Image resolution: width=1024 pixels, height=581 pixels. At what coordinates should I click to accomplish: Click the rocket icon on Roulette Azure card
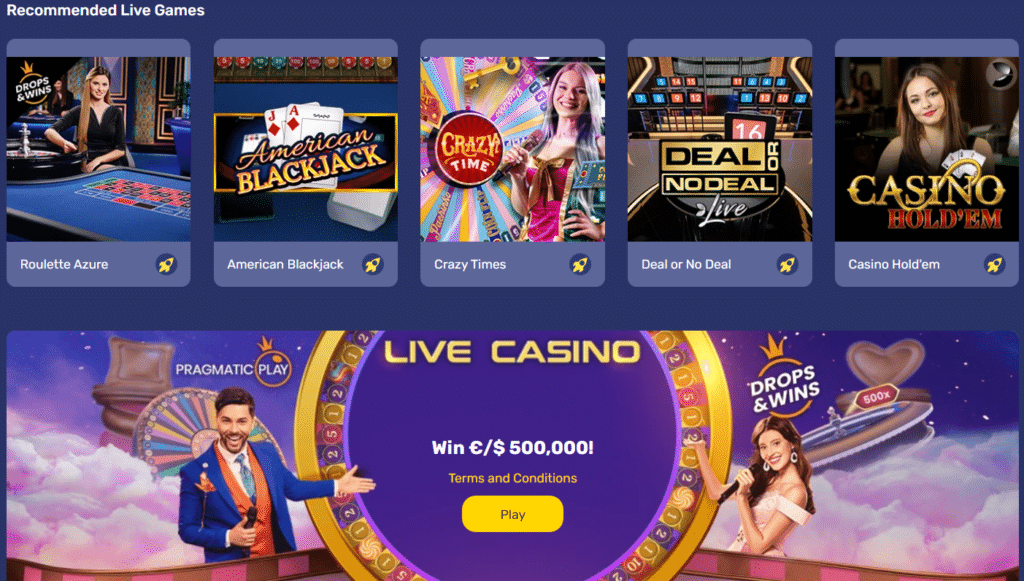click(x=166, y=264)
